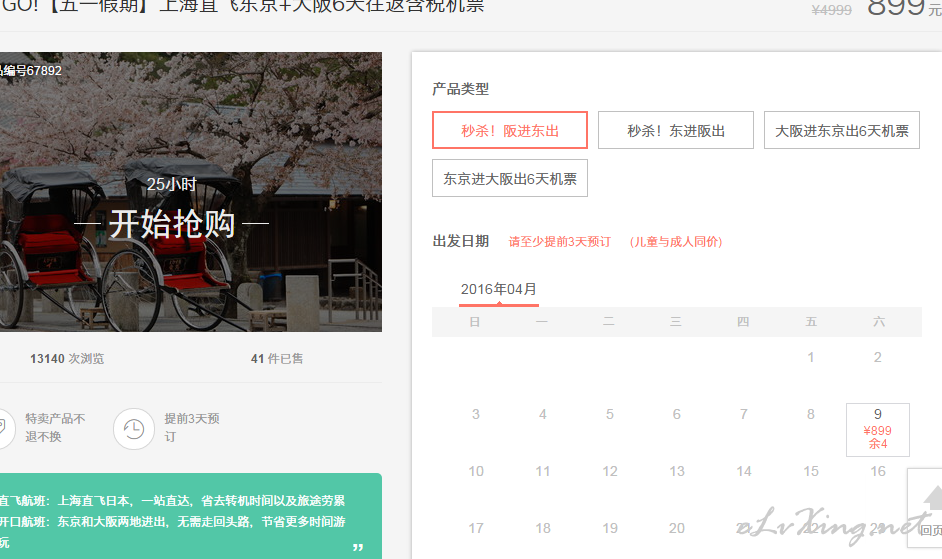Select calendar date 11
Image resolution: width=942 pixels, height=559 pixels.
[542, 471]
